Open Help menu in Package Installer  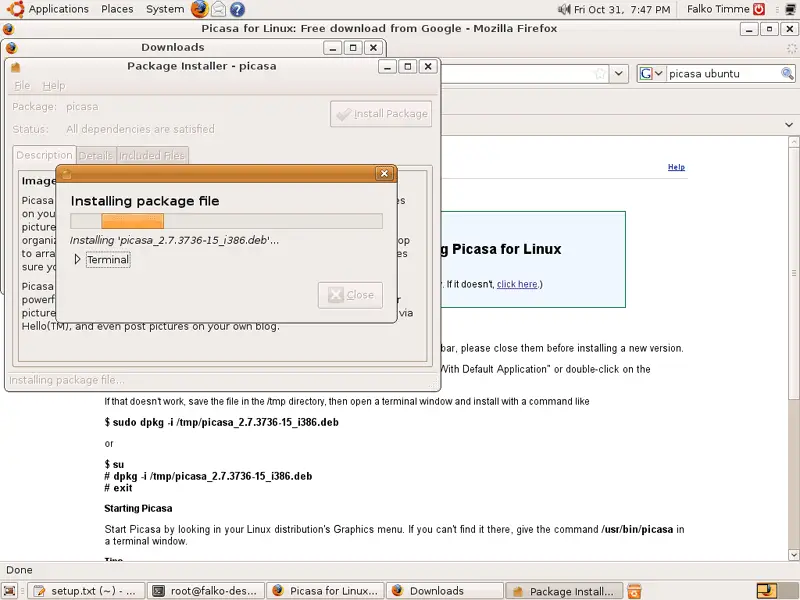pos(54,85)
